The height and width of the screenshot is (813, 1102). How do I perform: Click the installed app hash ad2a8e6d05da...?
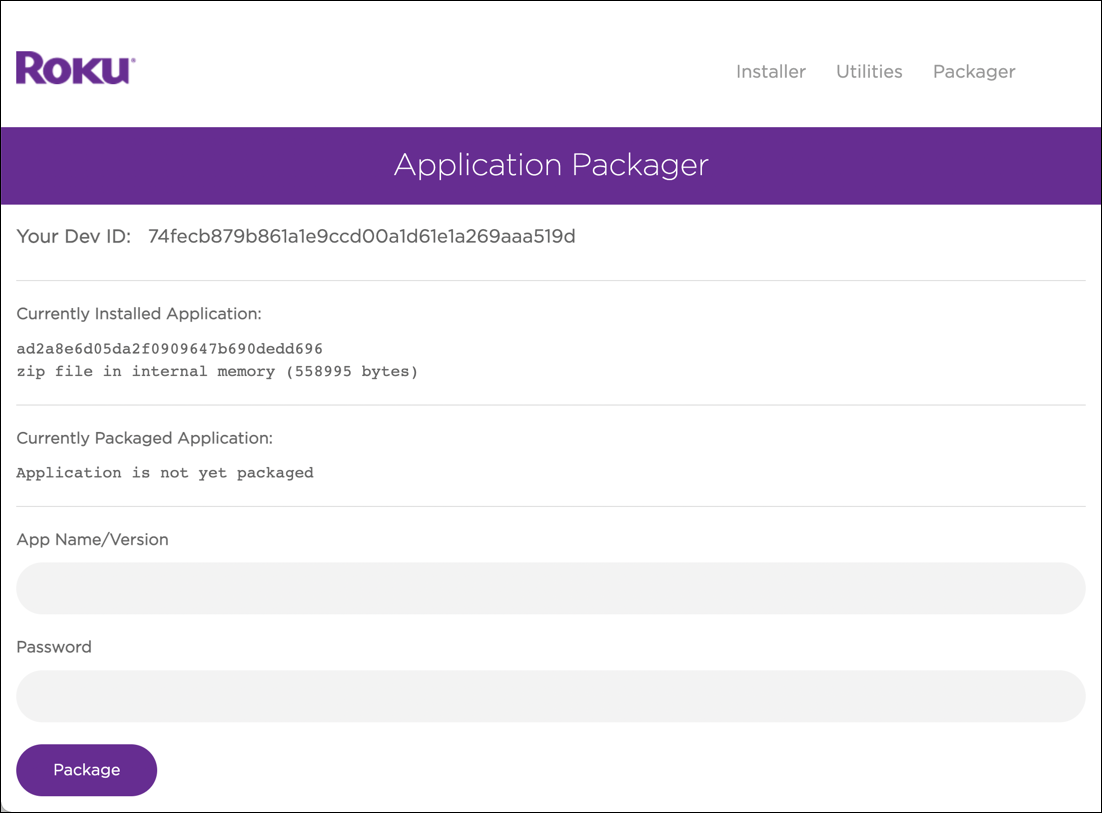pos(169,349)
